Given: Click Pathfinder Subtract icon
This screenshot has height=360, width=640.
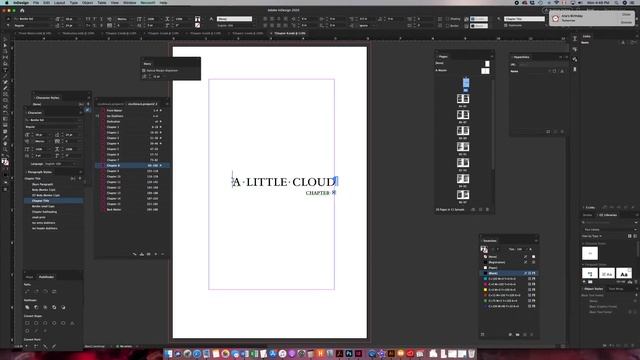Looking at the screenshot, I should 36,307.
